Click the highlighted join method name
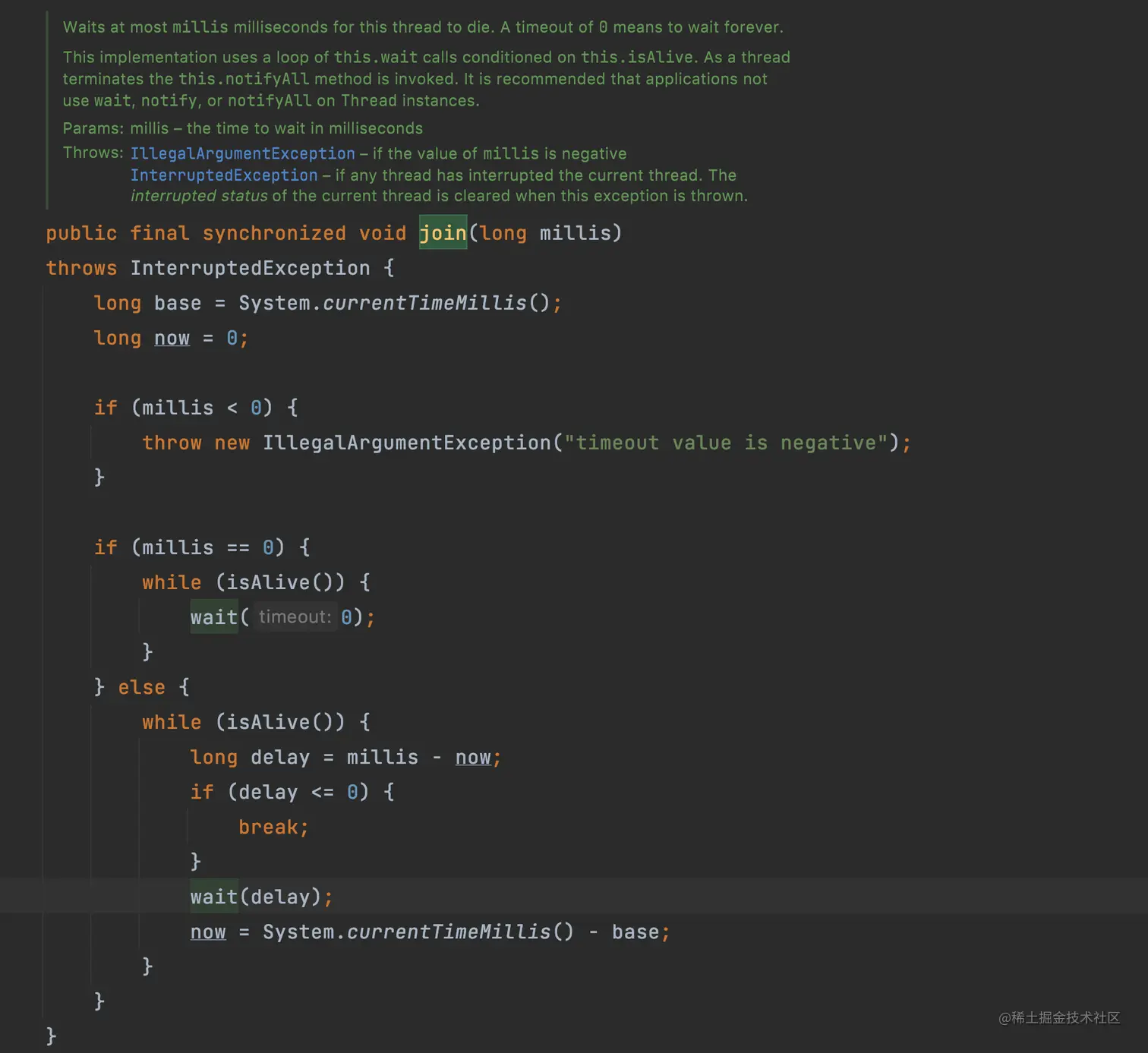1148x1053 pixels. 443,232
